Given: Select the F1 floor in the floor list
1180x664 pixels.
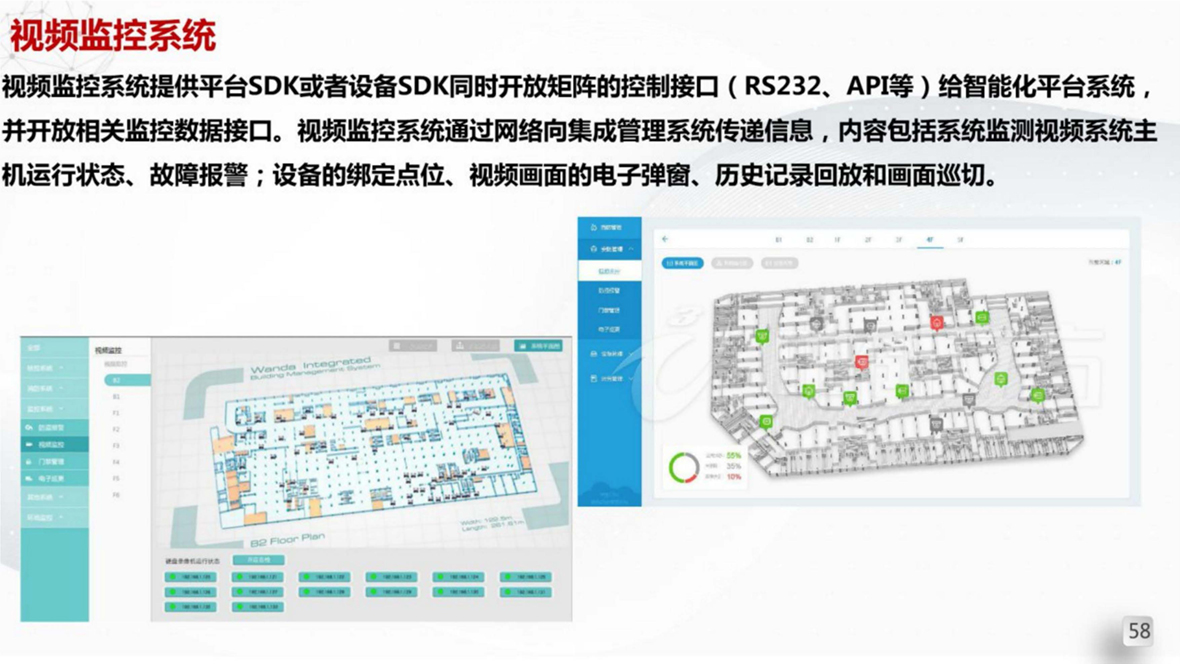Looking at the screenshot, I should tap(117, 413).
